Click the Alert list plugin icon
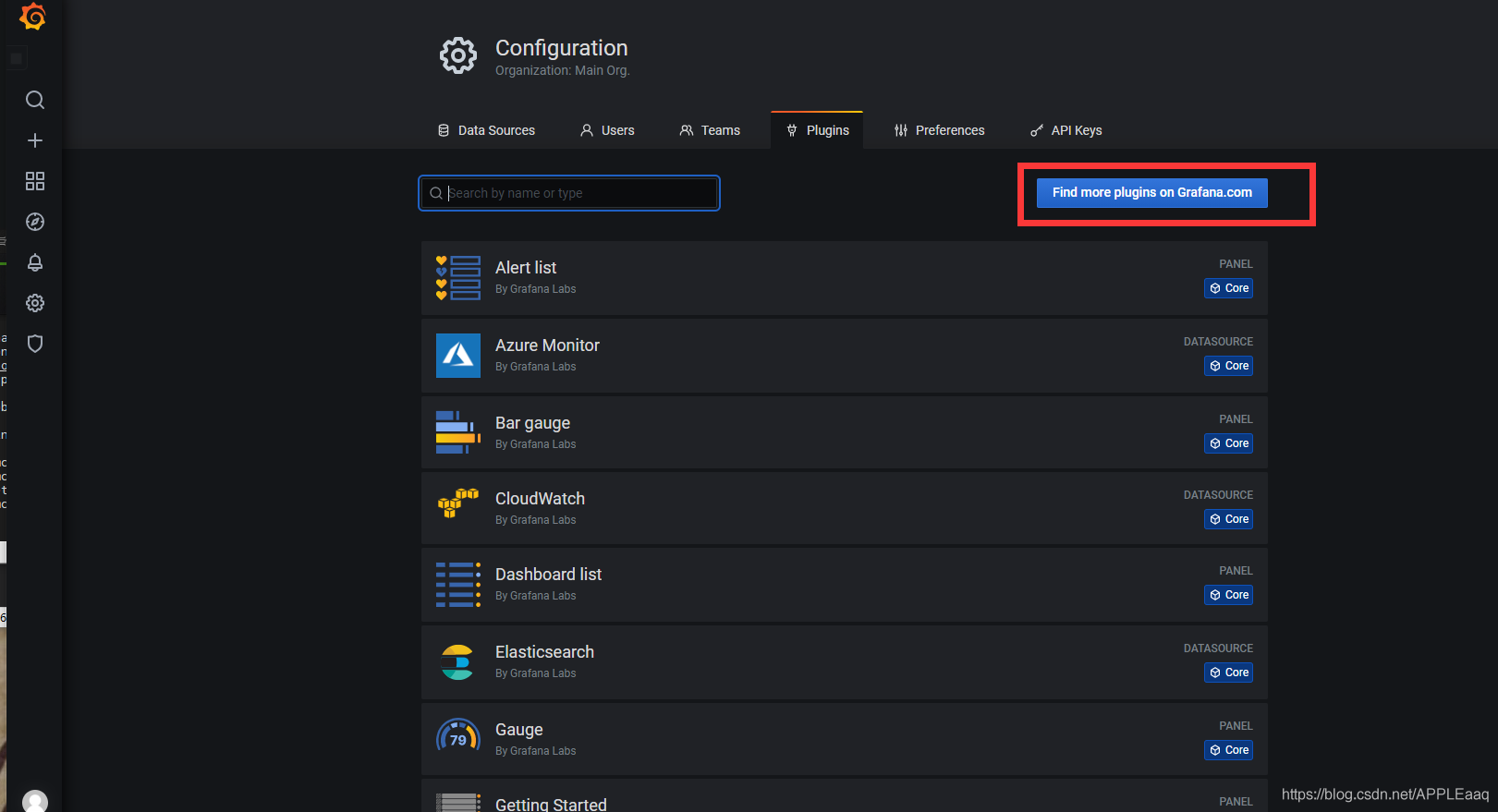1498x812 pixels. tap(458, 278)
